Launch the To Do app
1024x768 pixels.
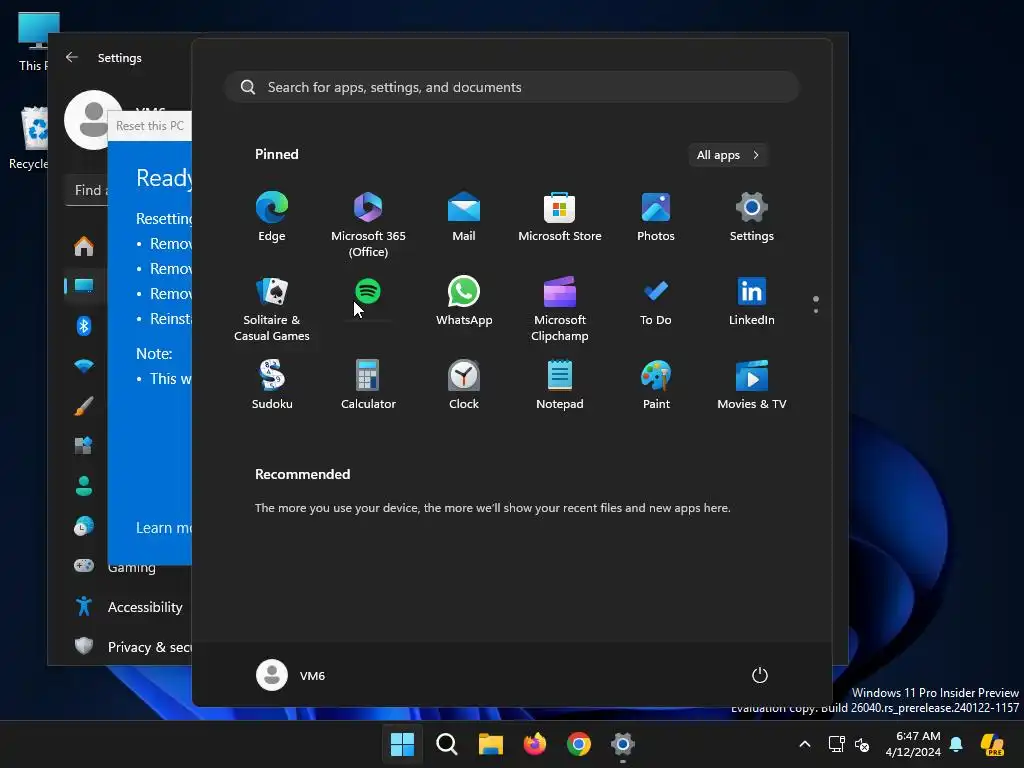[x=656, y=300]
